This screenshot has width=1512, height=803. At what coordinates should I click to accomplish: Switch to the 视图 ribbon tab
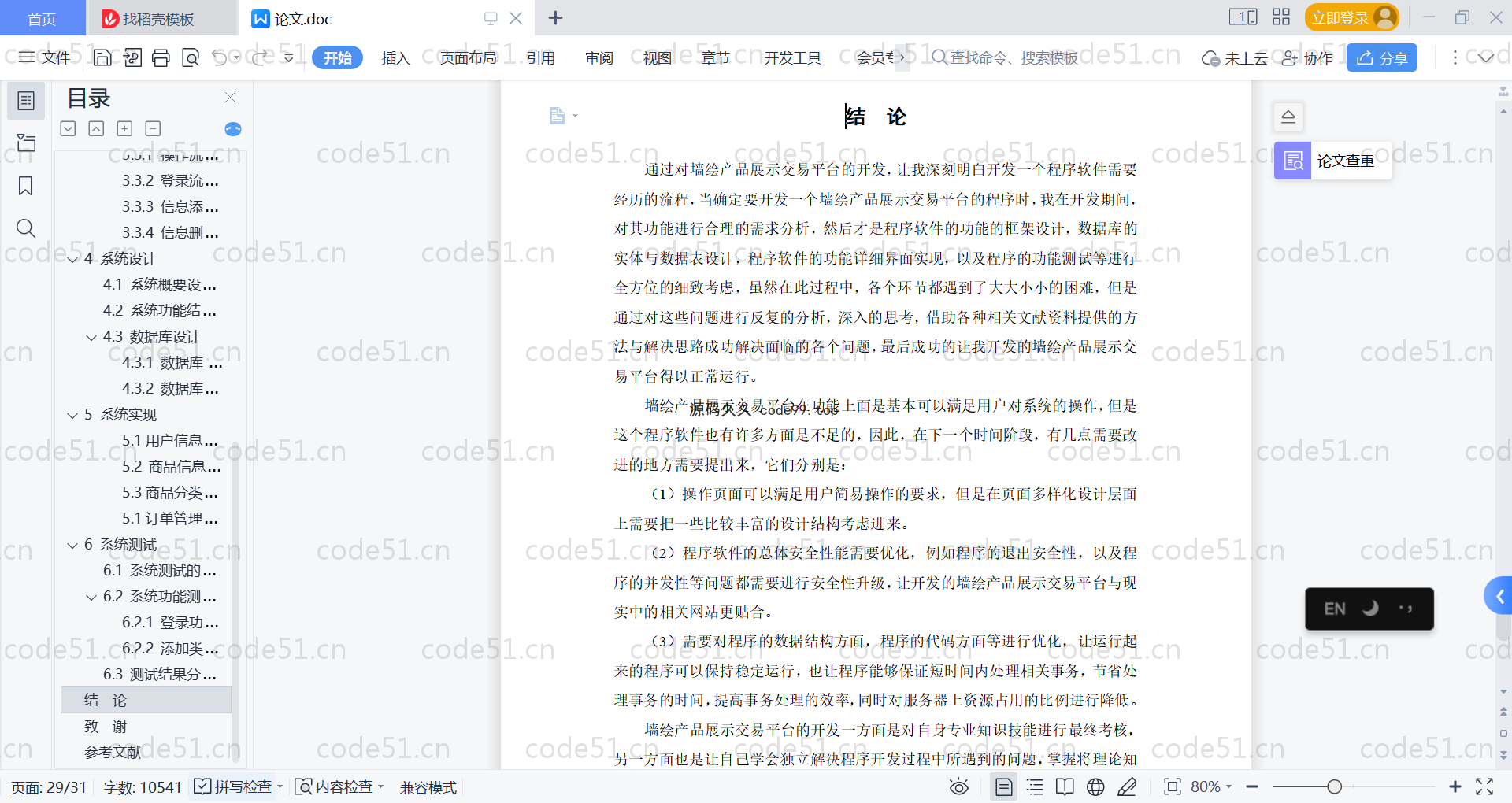(x=658, y=57)
